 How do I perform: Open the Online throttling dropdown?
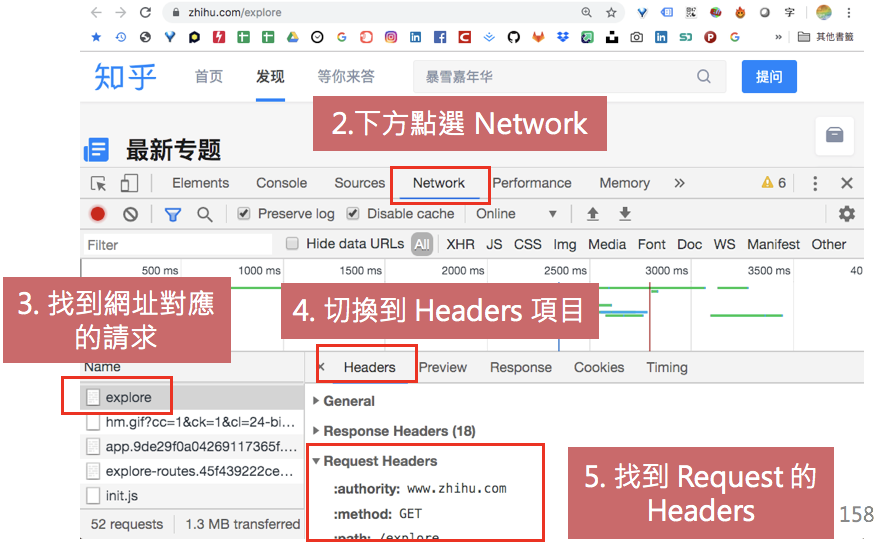516,214
